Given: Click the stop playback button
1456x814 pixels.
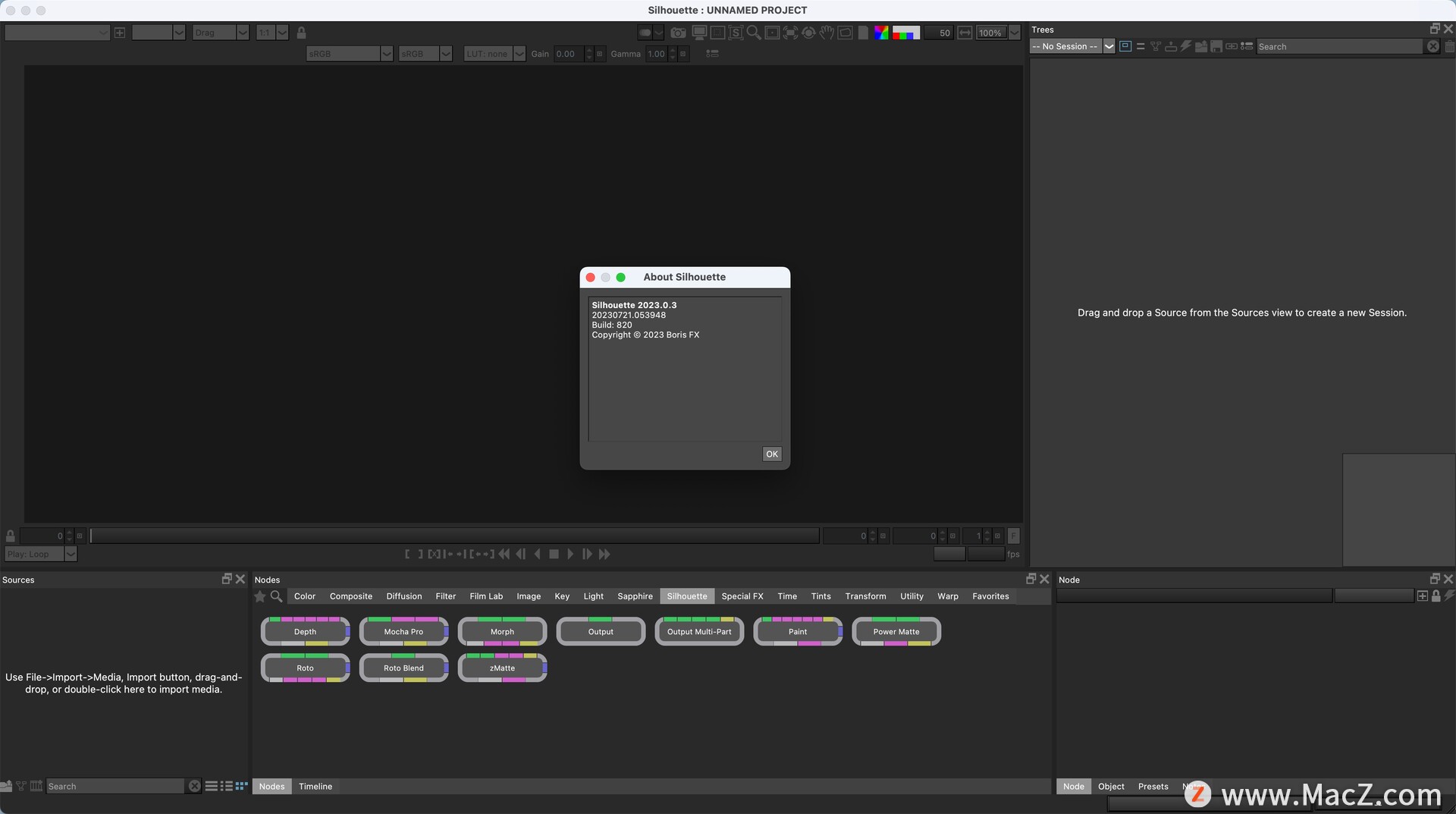Looking at the screenshot, I should point(554,555).
